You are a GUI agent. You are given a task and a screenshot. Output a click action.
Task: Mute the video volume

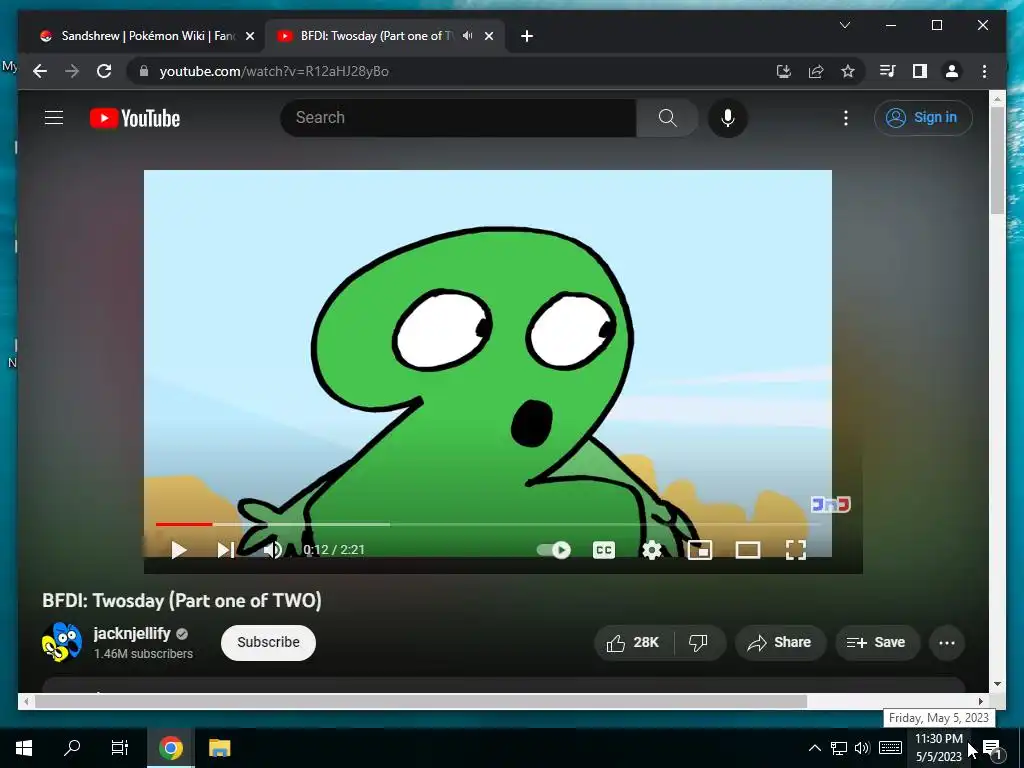coord(273,550)
